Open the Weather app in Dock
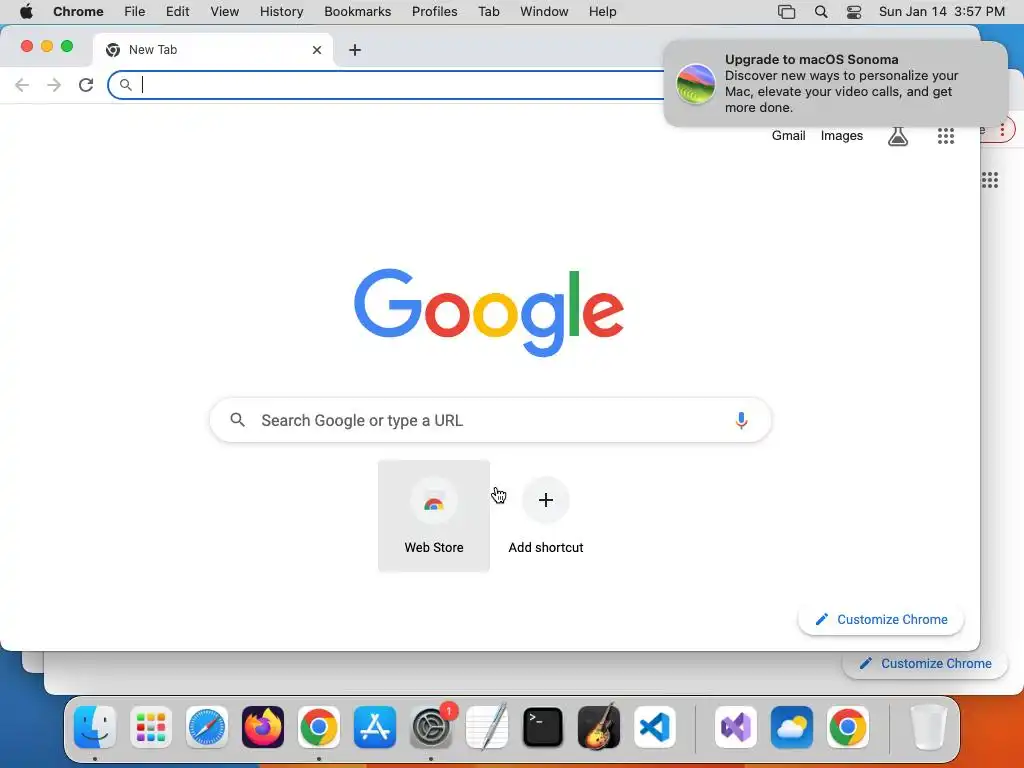The image size is (1024, 768). click(792, 727)
